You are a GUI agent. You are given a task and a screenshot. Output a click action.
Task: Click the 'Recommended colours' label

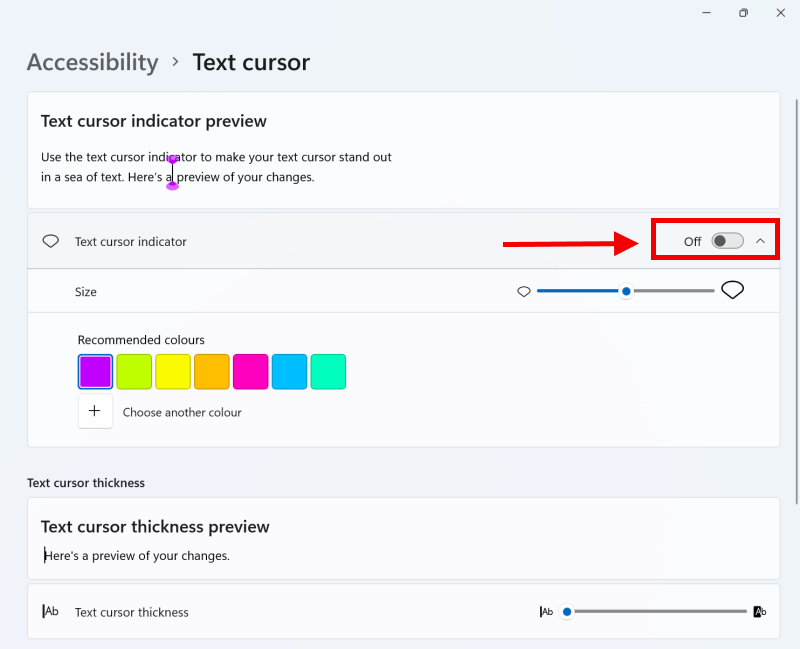(x=141, y=340)
